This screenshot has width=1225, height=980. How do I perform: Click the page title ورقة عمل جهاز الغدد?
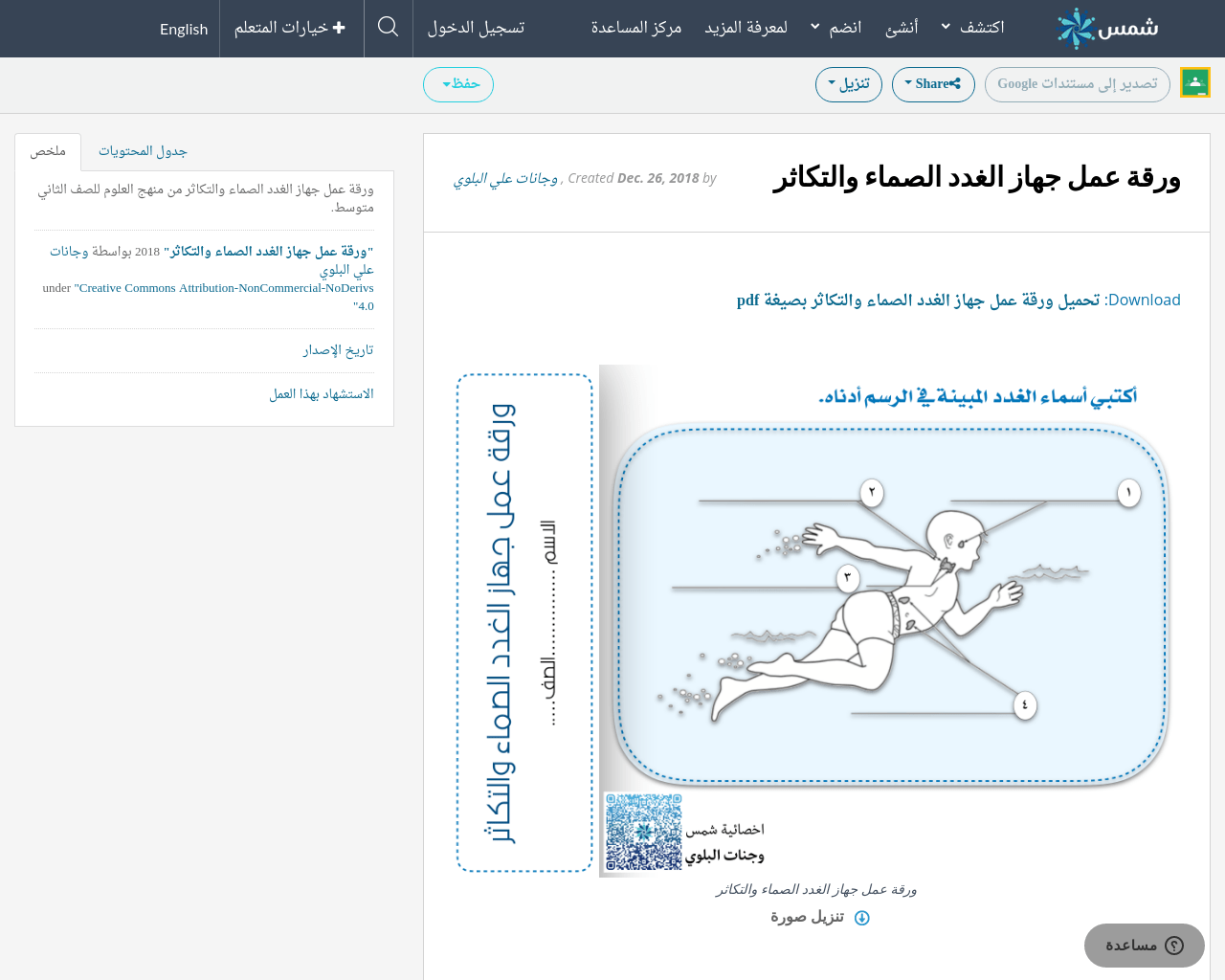click(976, 178)
